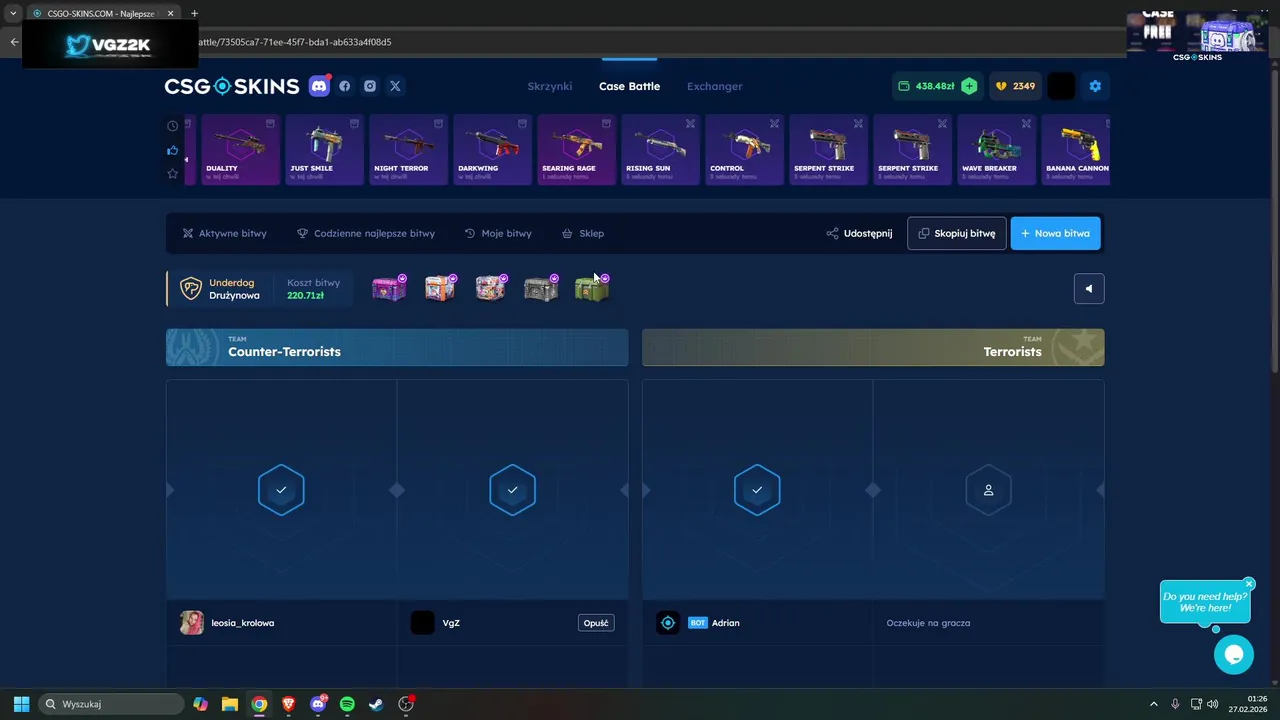Image resolution: width=1280 pixels, height=720 pixels.
Task: Show hidden system tray icons chevron
Action: 1153,704
